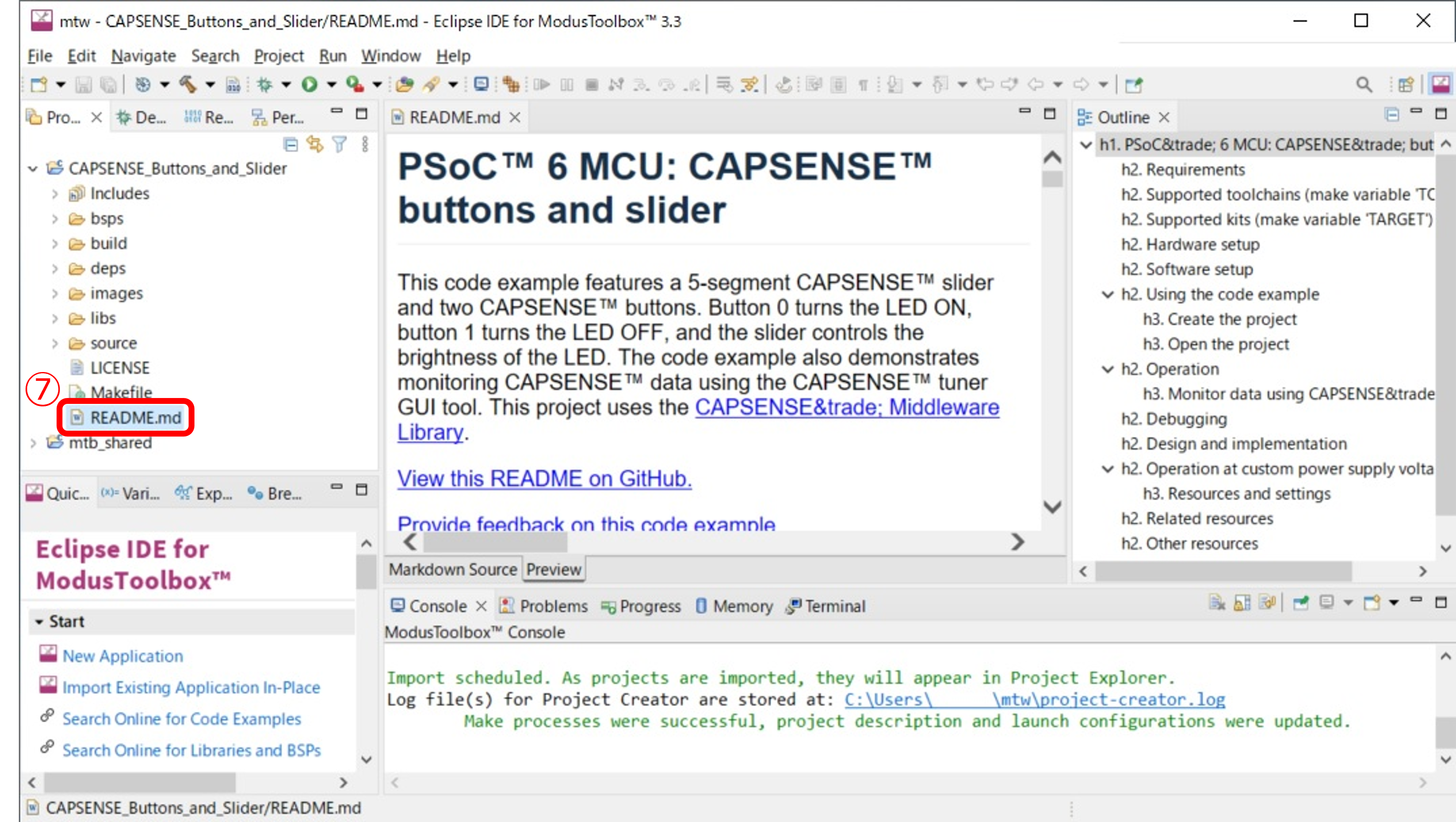
Task: Click the flashlight Search toolbar icon
Action: 431,85
